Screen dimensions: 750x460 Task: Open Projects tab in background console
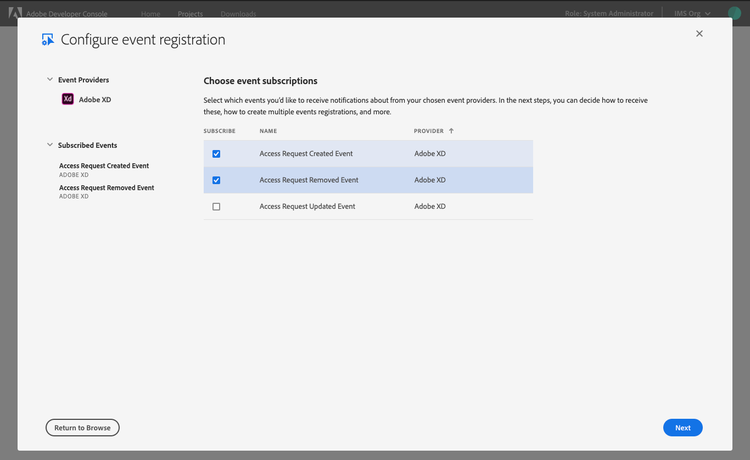pyautogui.click(x=190, y=13)
